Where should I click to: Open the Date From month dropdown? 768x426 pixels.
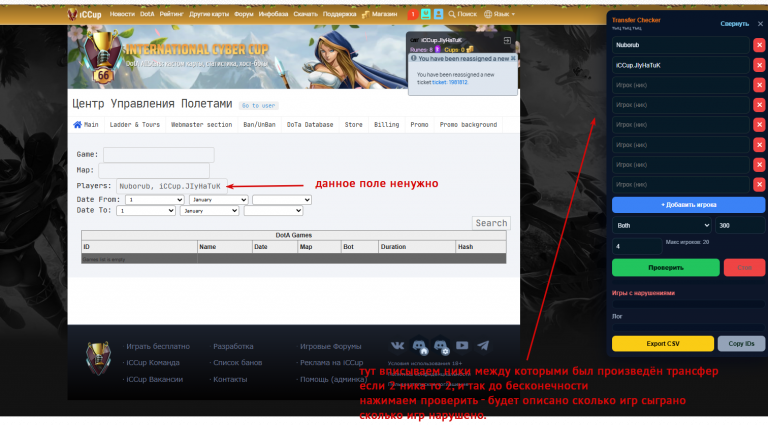point(218,200)
